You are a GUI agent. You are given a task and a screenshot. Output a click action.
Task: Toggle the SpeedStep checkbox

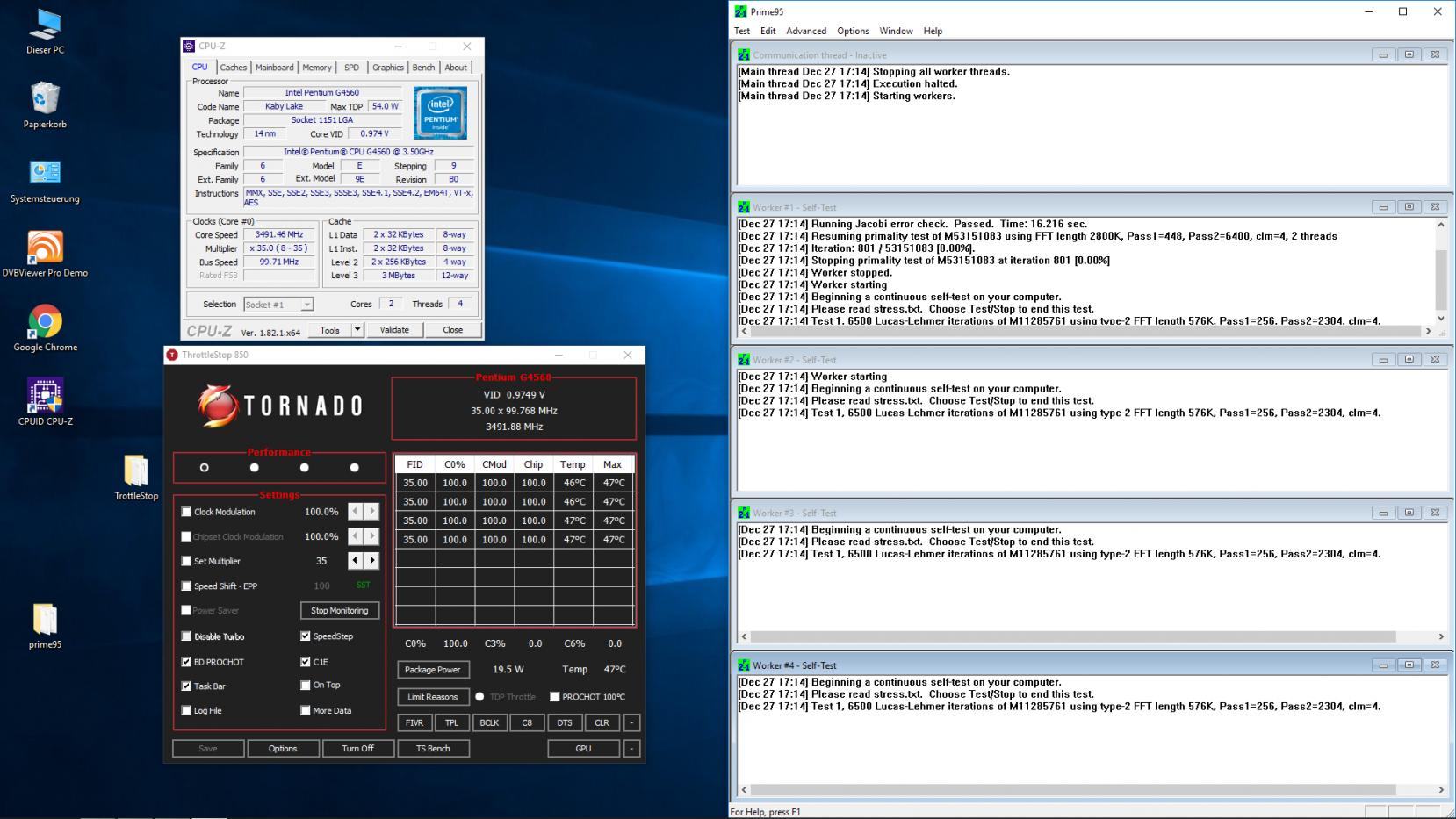(306, 636)
